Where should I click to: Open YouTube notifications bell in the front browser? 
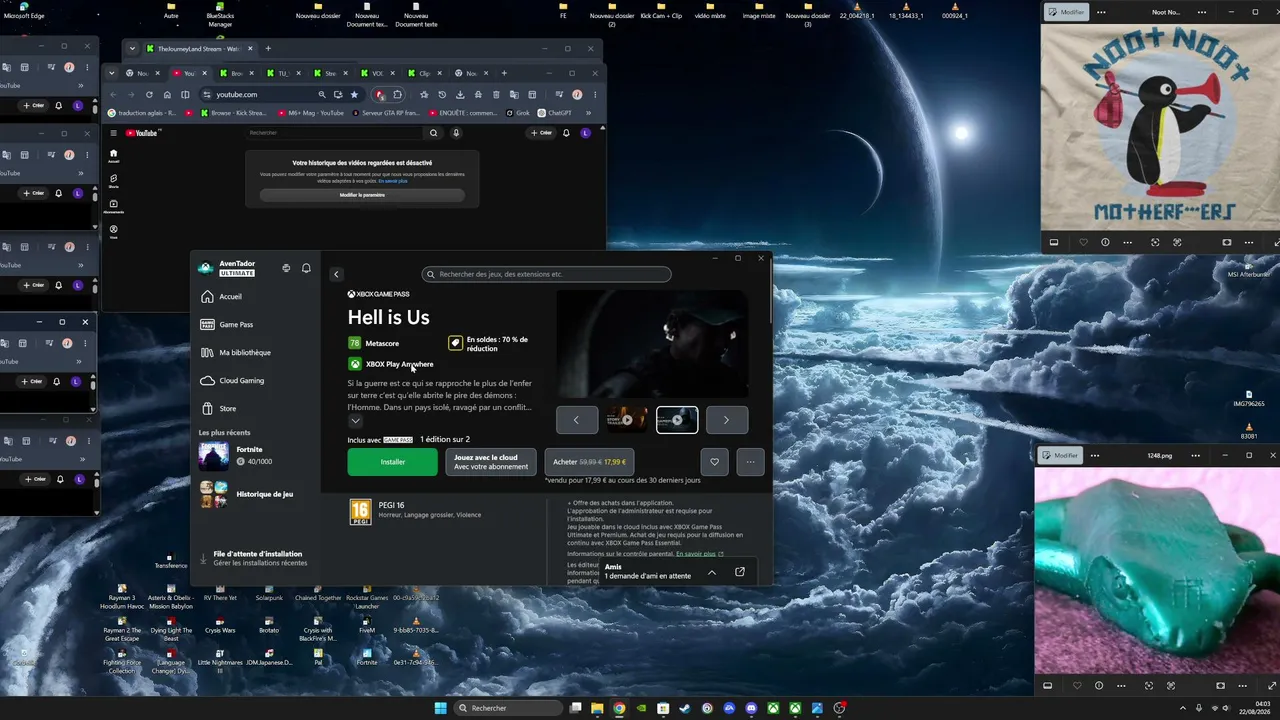click(568, 133)
